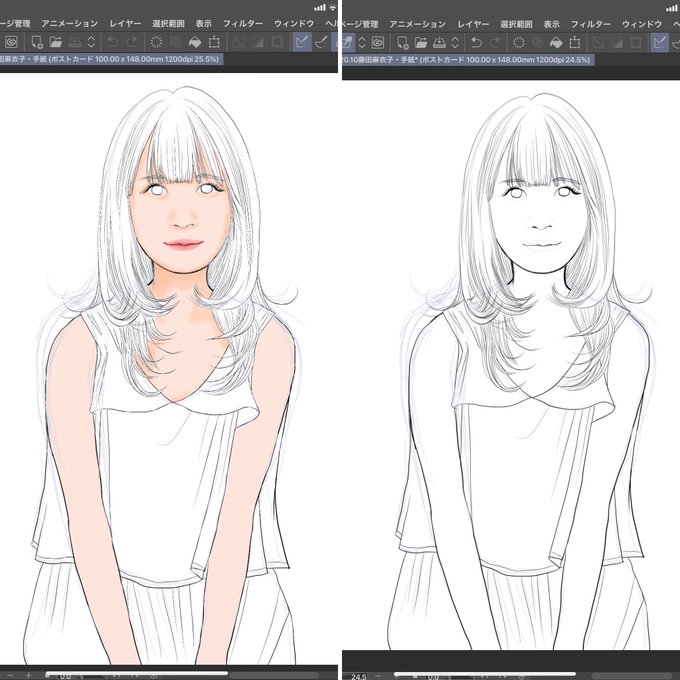Click zoom in plus button in left screenshot
680x680 pixels.
(28, 675)
